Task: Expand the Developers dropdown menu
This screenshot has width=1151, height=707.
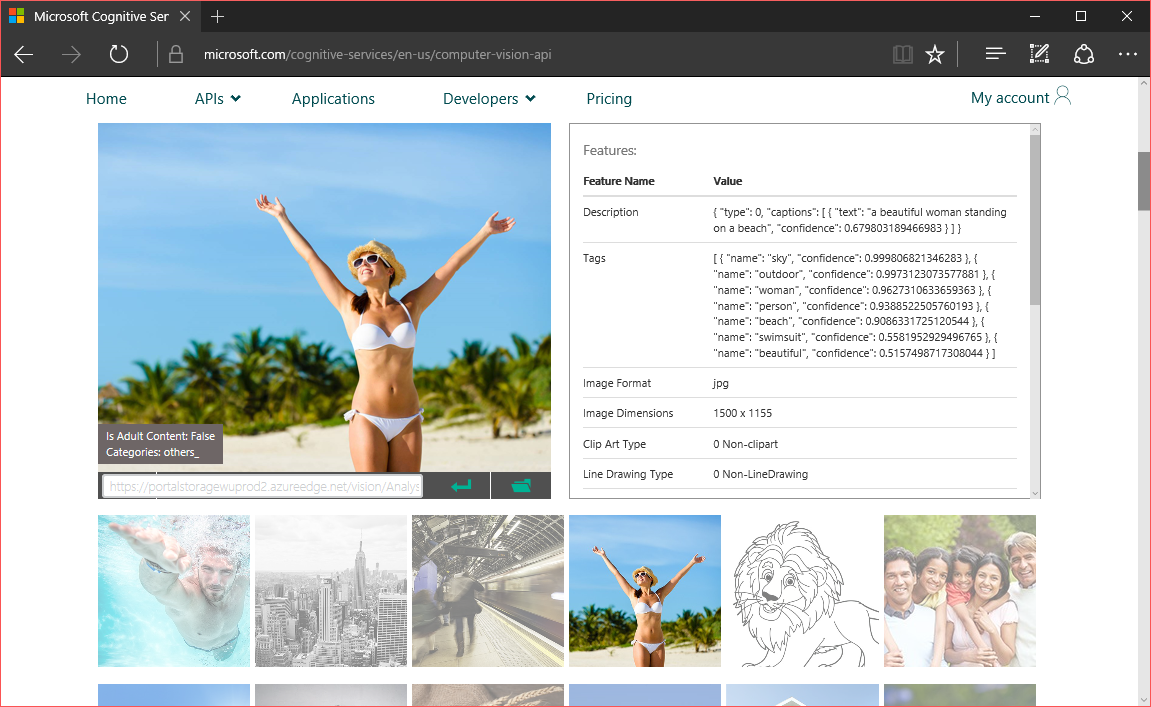Action: pyautogui.click(x=489, y=99)
